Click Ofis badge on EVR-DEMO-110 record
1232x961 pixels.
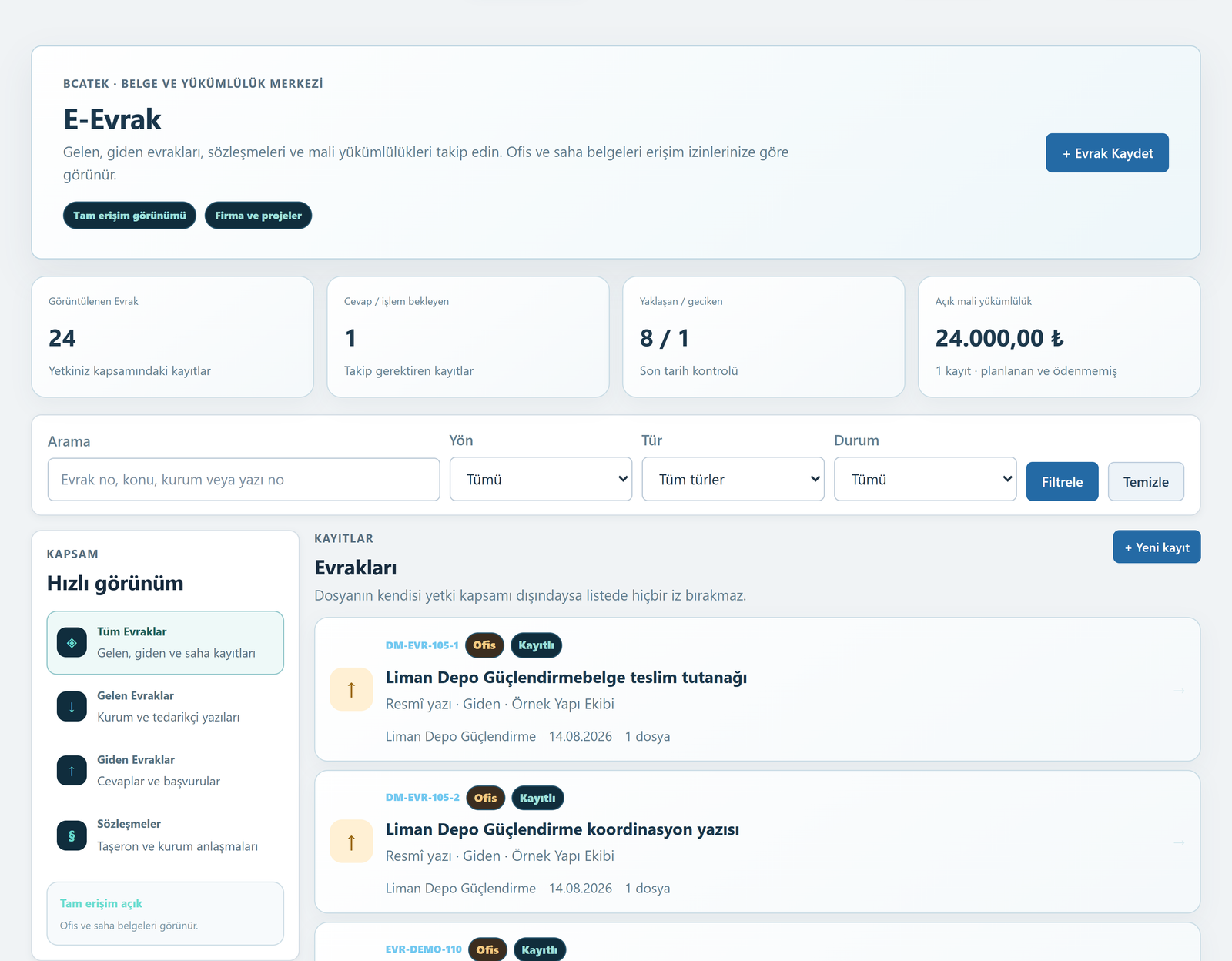coord(487,949)
